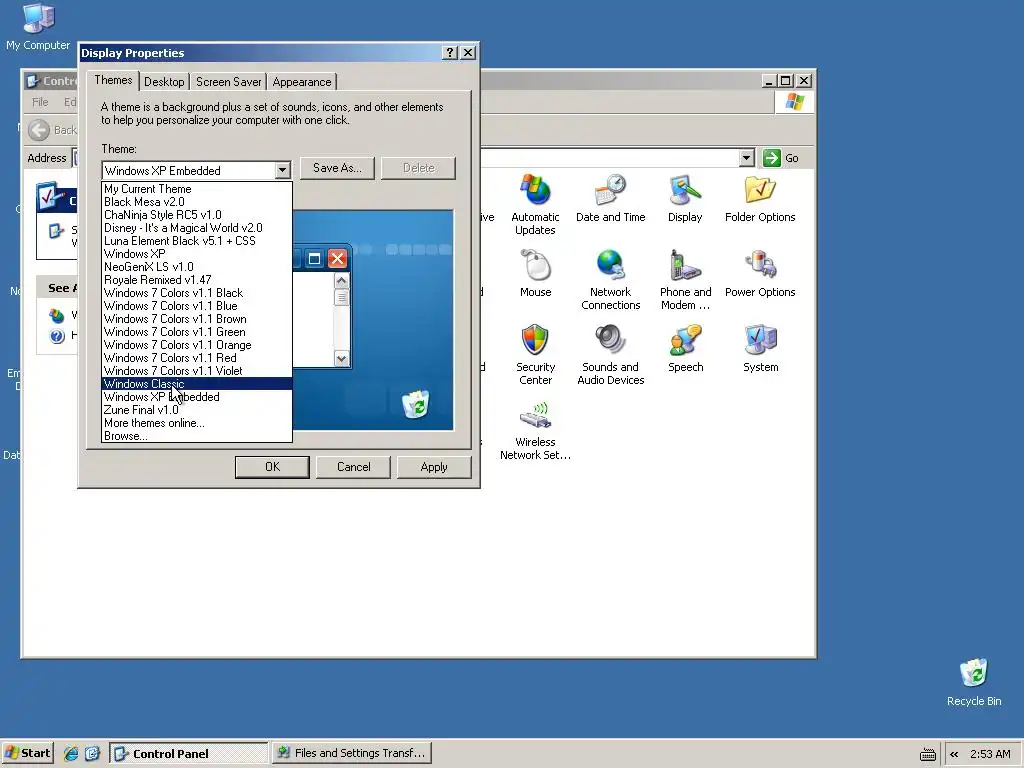Open the Address bar dropdown arrow
Viewport: 1024px width, 768px height.
(746, 158)
